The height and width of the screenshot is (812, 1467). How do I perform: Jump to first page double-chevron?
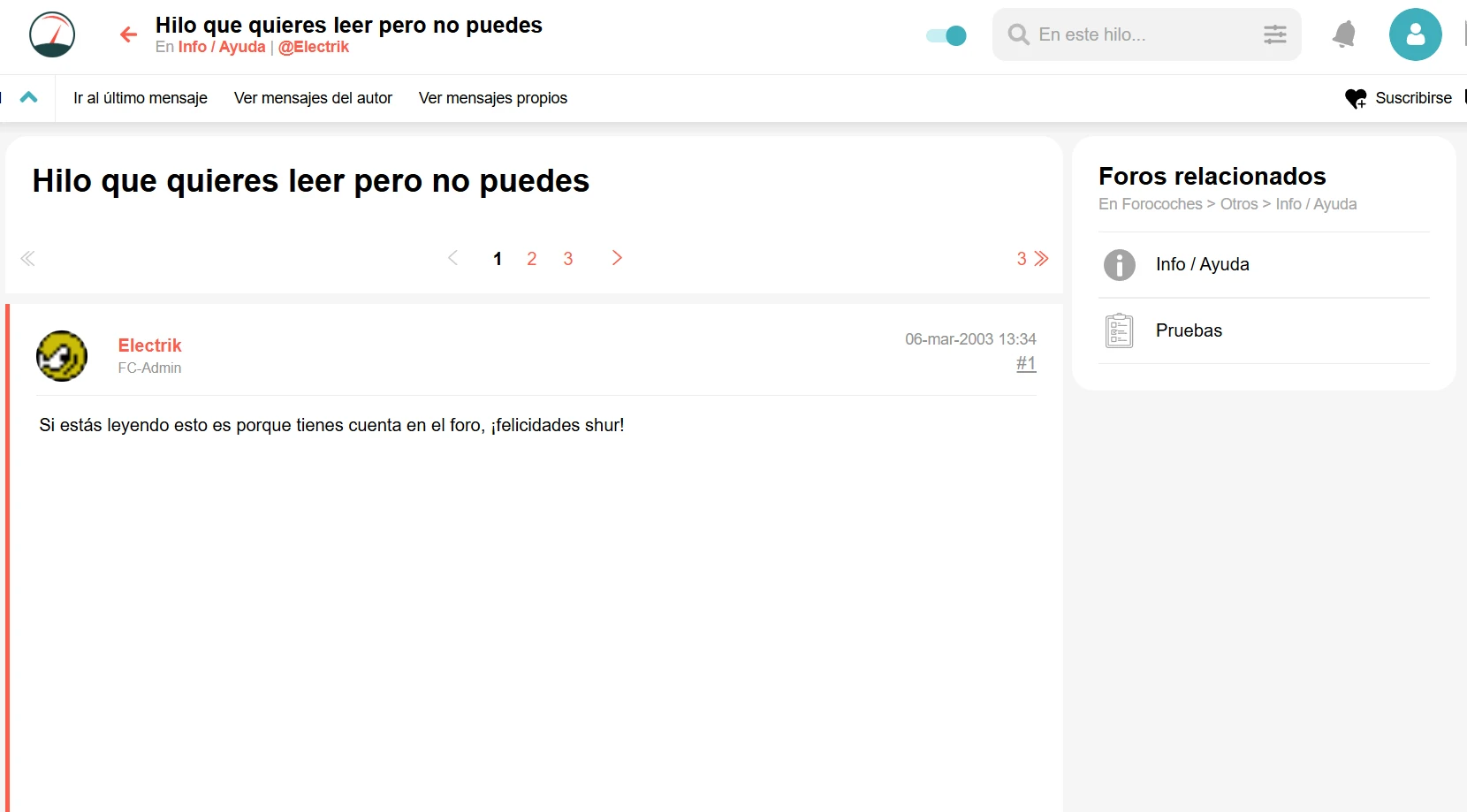(x=27, y=258)
